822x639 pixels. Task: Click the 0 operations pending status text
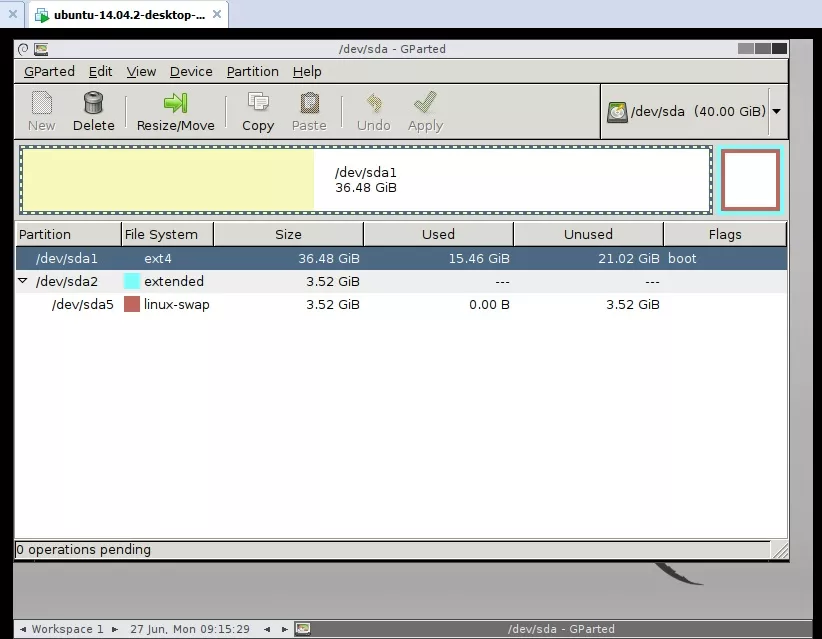pyautogui.click(x=84, y=549)
